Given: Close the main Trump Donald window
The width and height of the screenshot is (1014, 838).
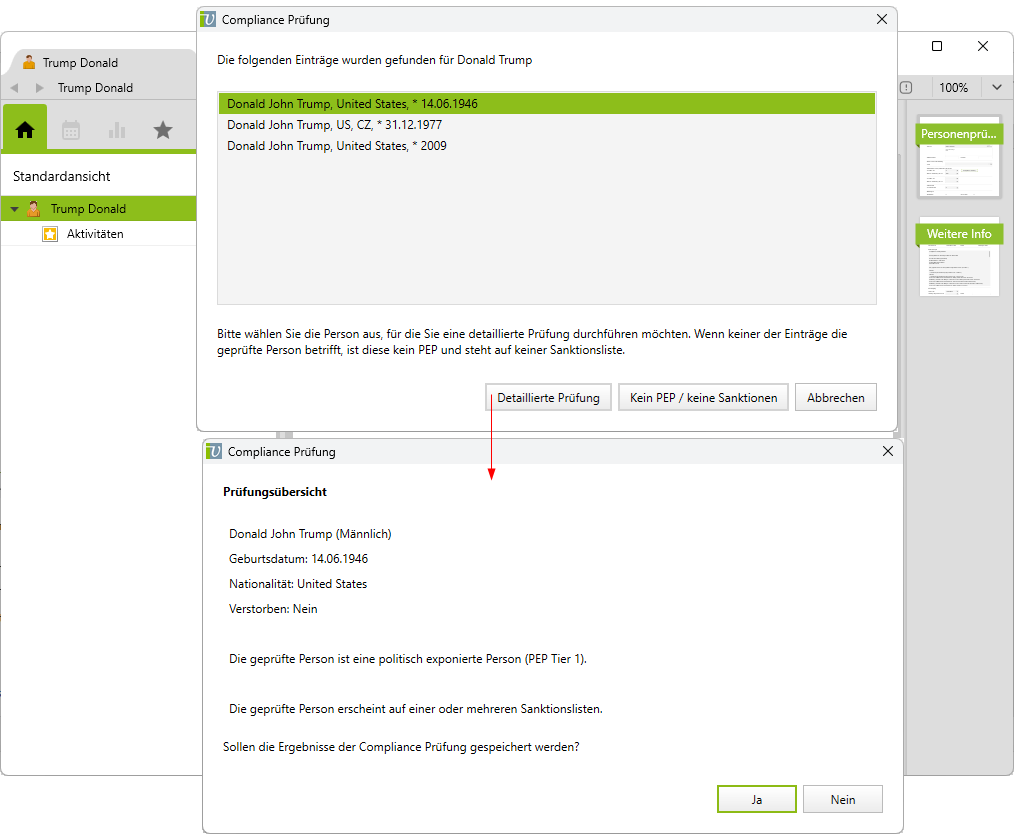Looking at the screenshot, I should (983, 46).
